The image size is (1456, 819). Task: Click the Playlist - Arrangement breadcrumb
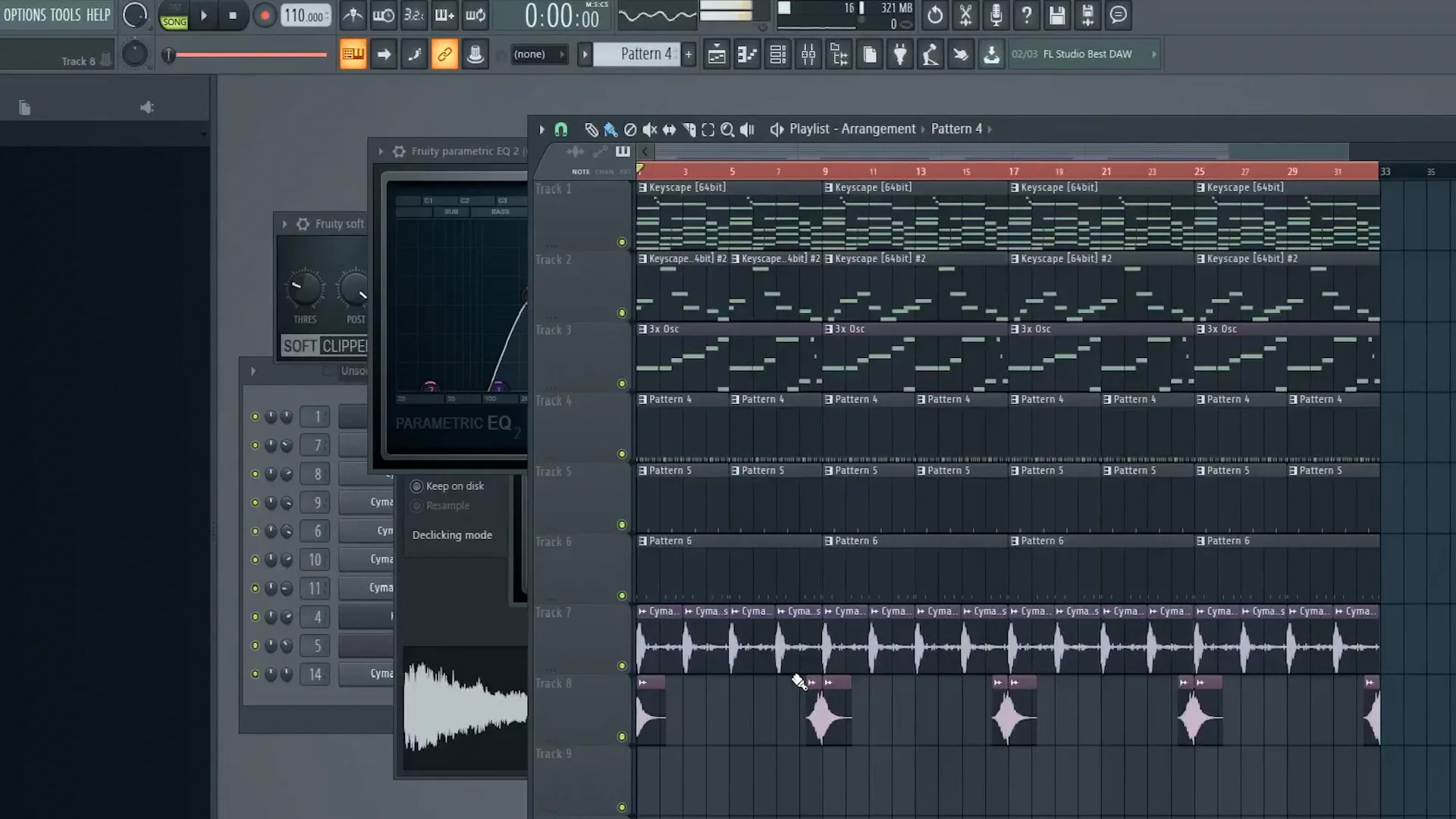pos(852,129)
